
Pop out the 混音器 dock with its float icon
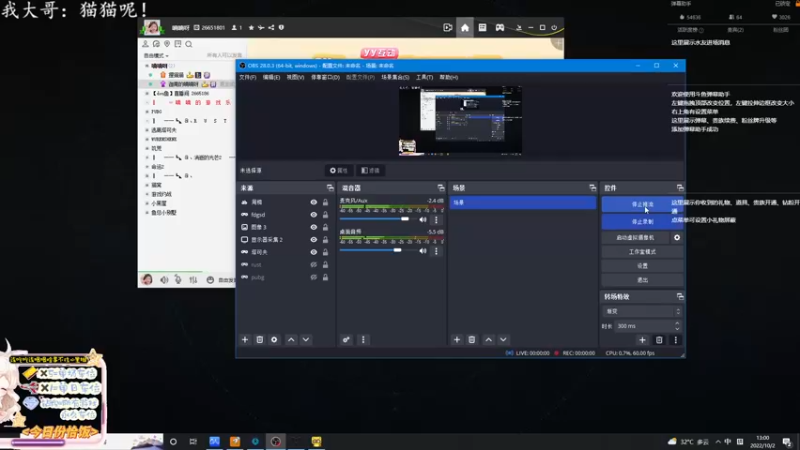(441, 188)
